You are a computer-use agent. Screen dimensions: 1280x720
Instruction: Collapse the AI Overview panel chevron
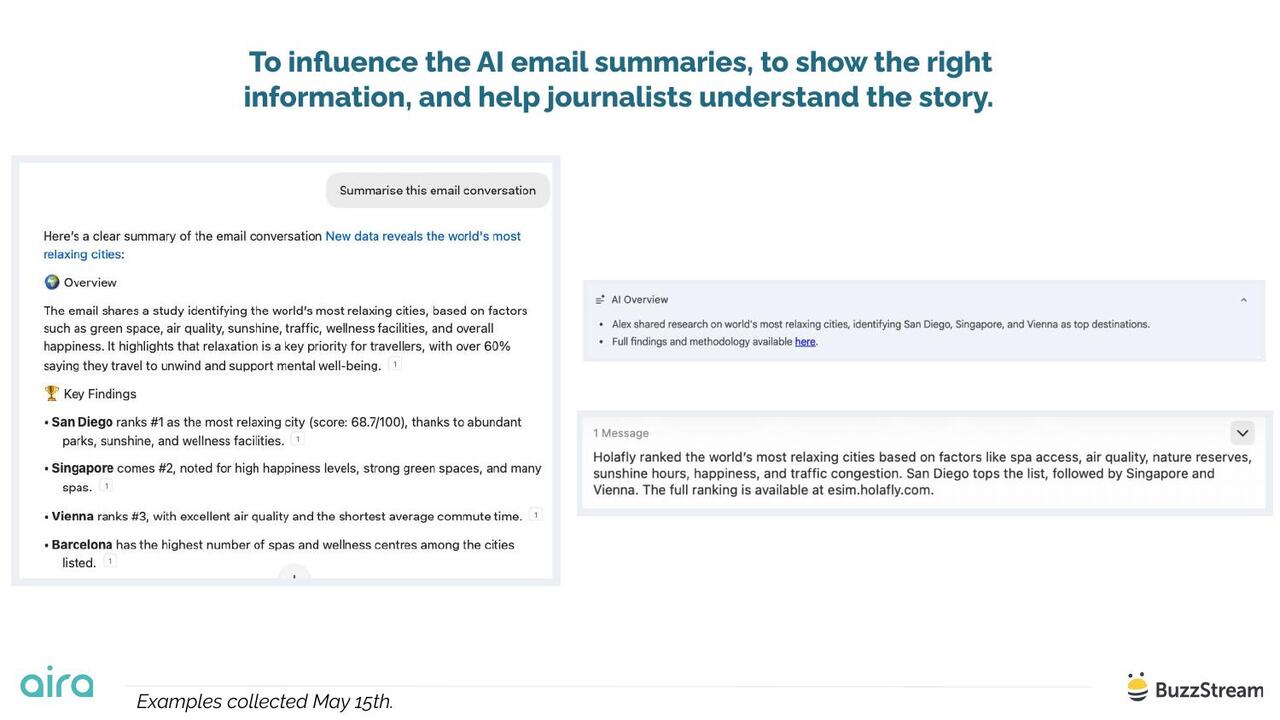1244,300
